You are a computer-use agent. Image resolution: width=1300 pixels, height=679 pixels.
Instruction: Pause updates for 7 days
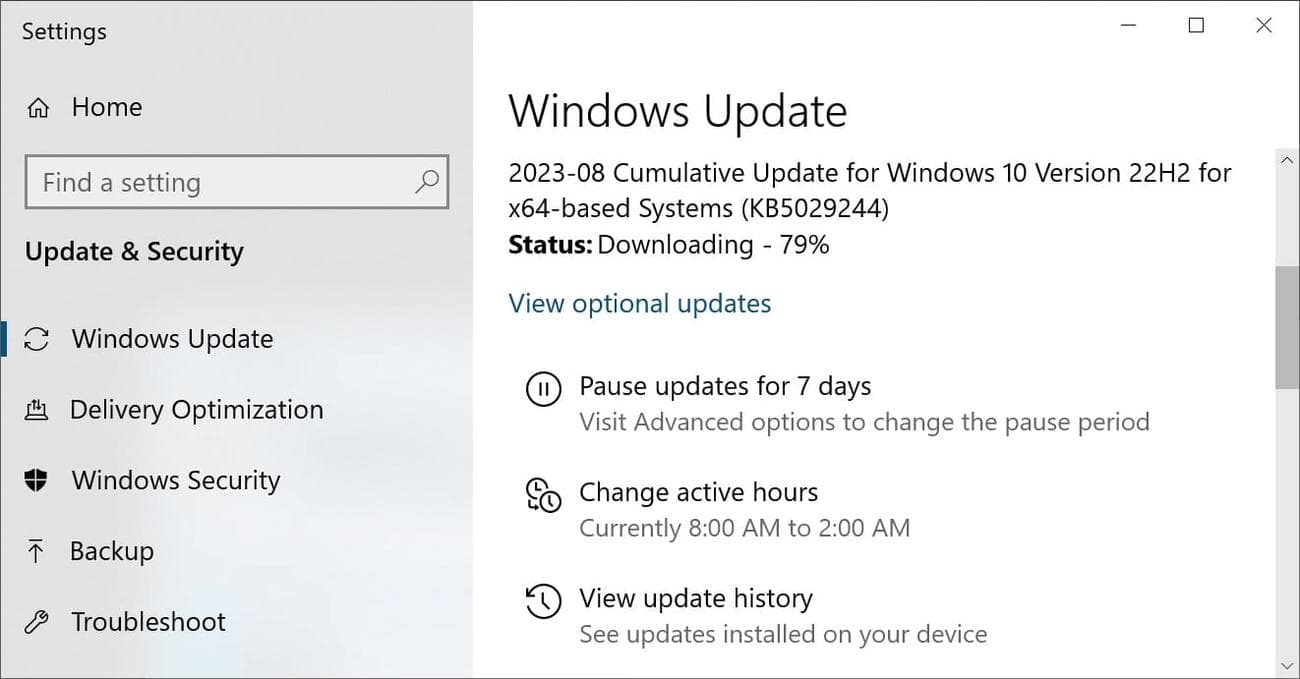pos(725,386)
